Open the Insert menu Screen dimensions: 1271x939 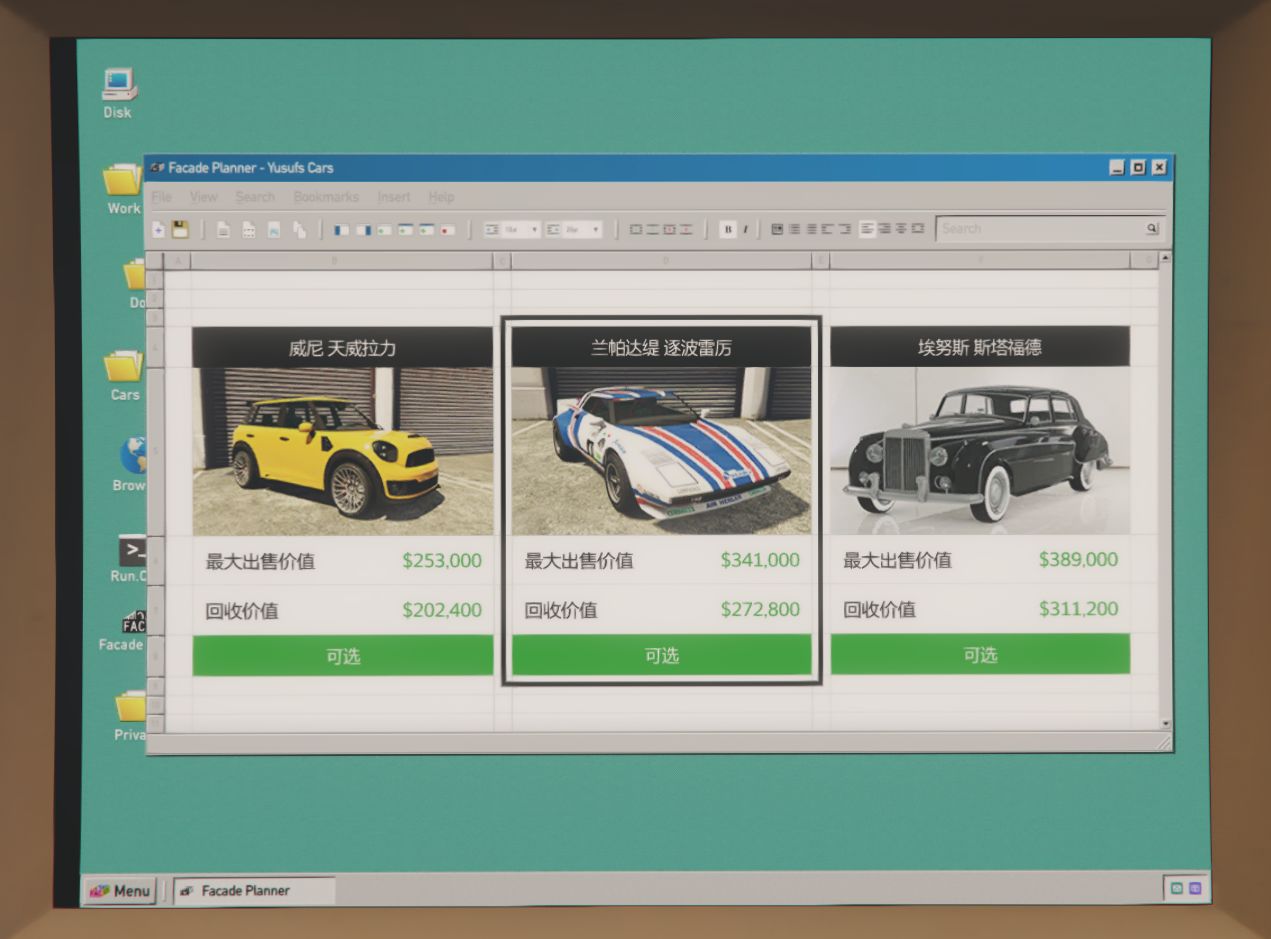point(394,197)
